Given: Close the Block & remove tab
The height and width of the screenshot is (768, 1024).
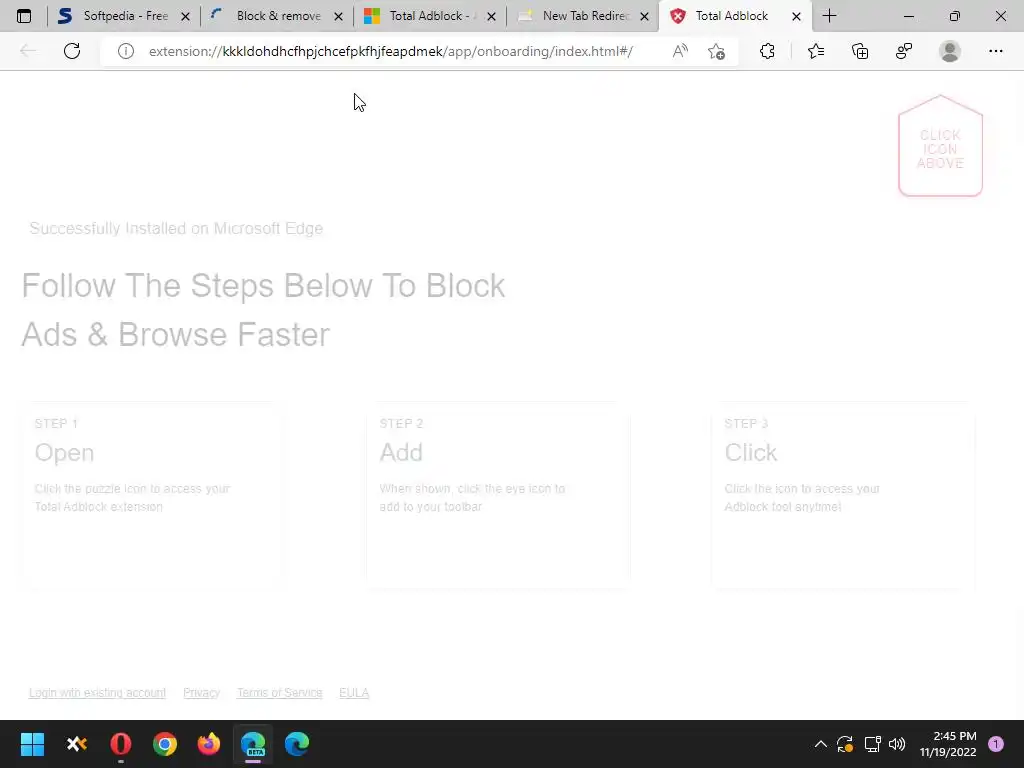Looking at the screenshot, I should click(x=338, y=16).
